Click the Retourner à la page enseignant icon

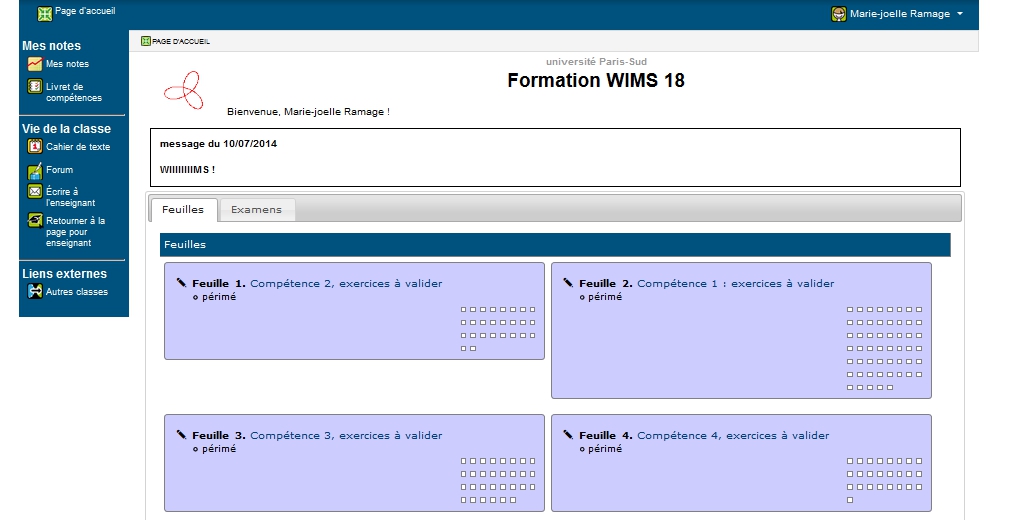coord(35,221)
